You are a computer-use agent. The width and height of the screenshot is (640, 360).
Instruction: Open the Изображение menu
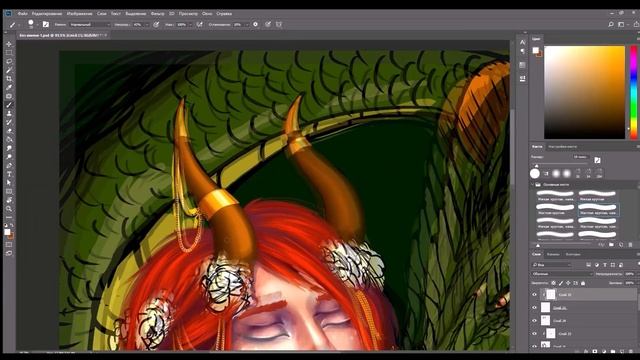[x=79, y=13]
